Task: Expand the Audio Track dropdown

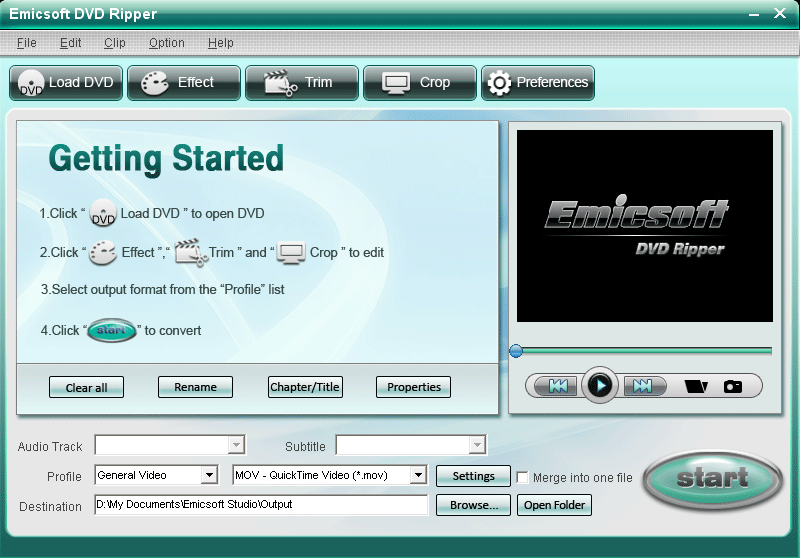Action: click(x=236, y=445)
